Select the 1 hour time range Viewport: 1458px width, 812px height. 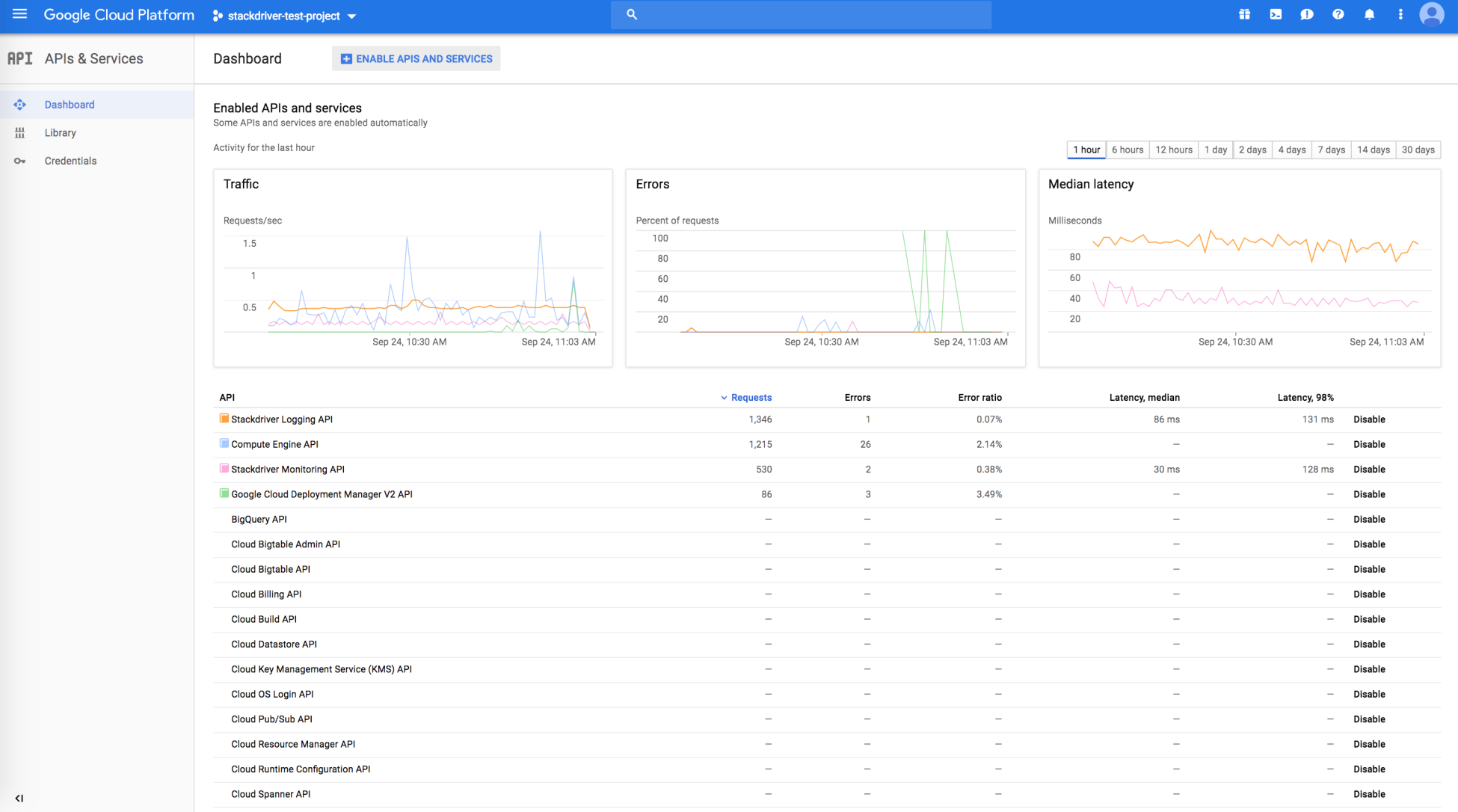[1086, 150]
